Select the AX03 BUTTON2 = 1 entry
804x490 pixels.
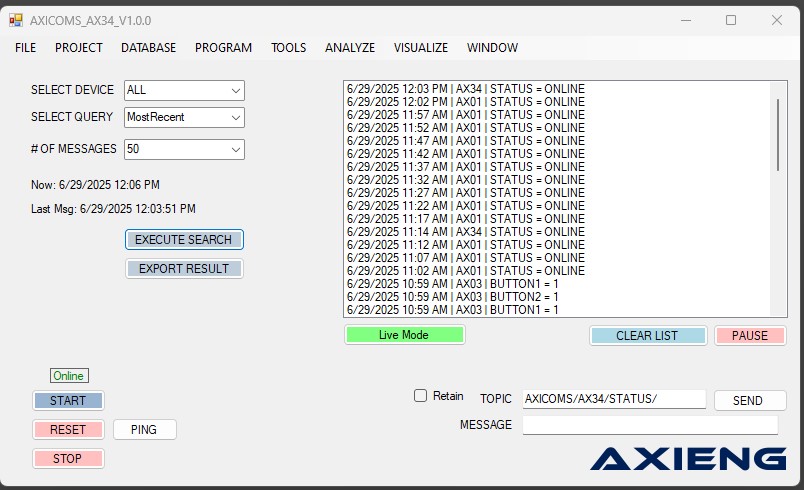point(558,297)
